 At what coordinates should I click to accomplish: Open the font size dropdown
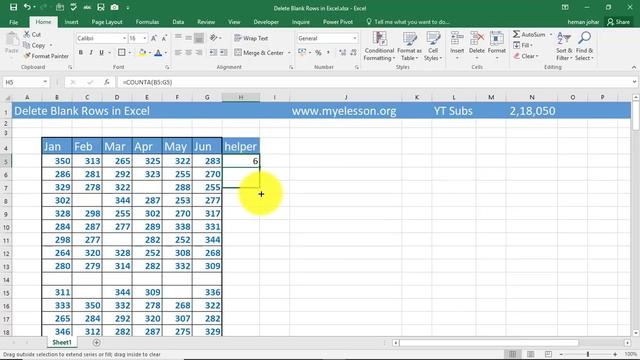click(x=144, y=38)
